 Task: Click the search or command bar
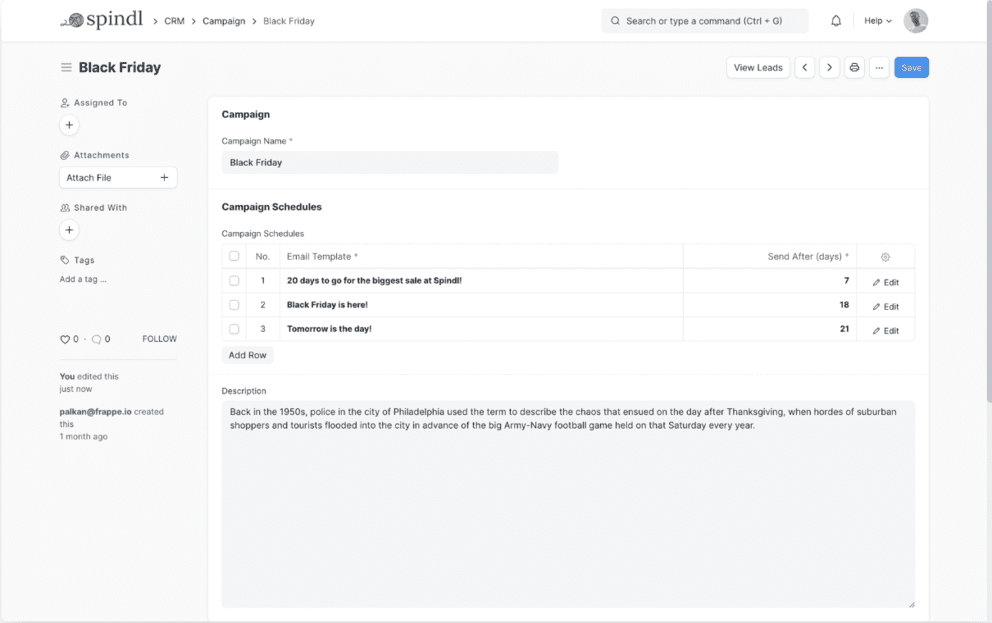(705, 21)
